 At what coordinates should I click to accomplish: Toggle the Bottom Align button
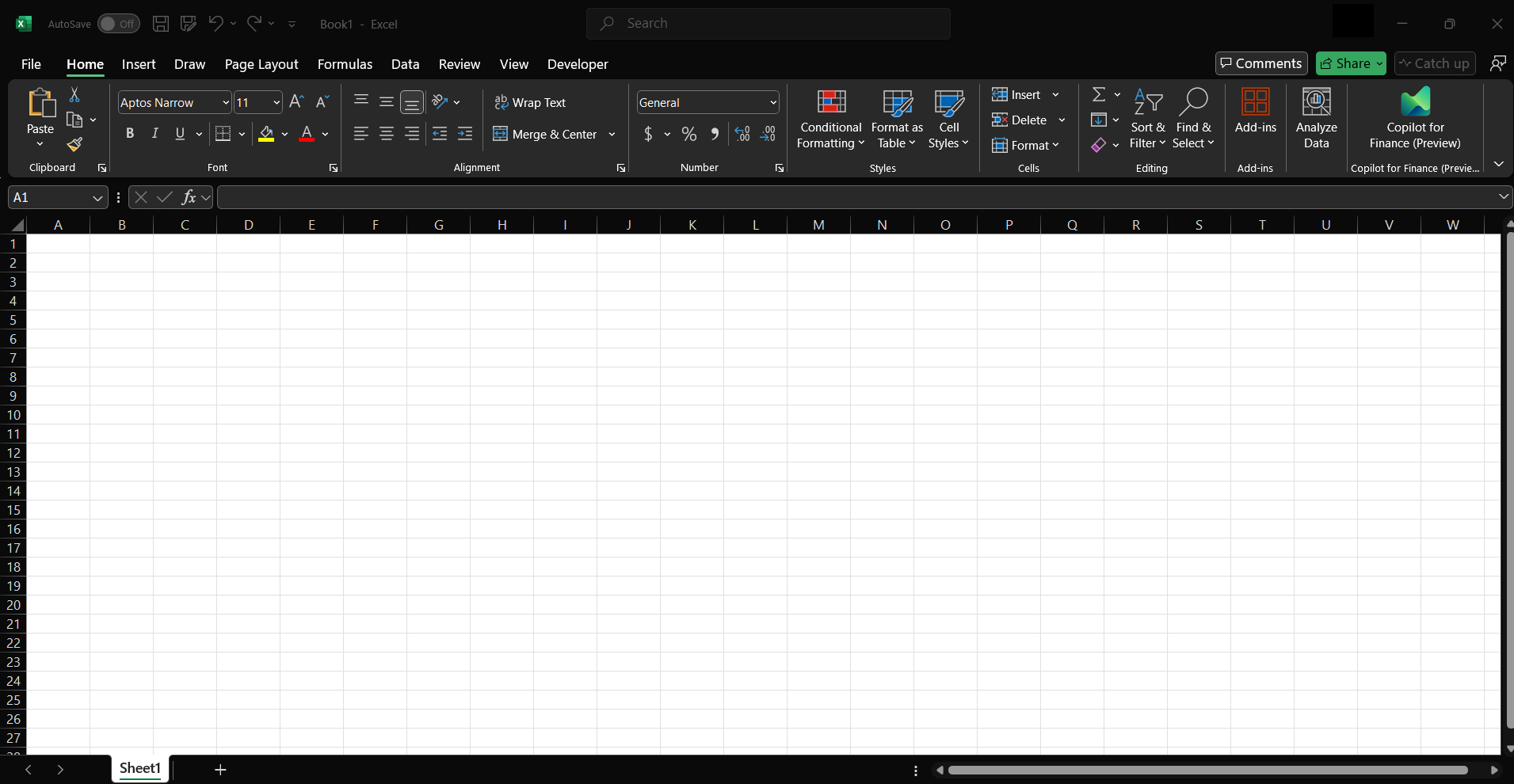(x=412, y=102)
